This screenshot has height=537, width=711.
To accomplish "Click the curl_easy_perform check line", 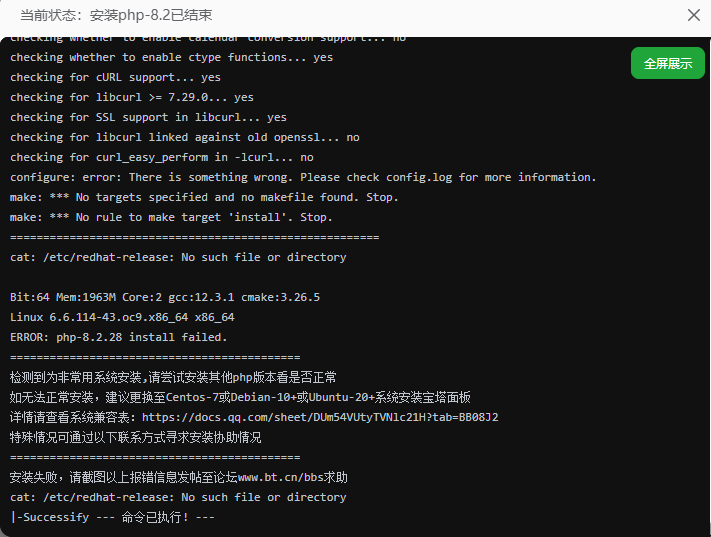I will point(161,157).
